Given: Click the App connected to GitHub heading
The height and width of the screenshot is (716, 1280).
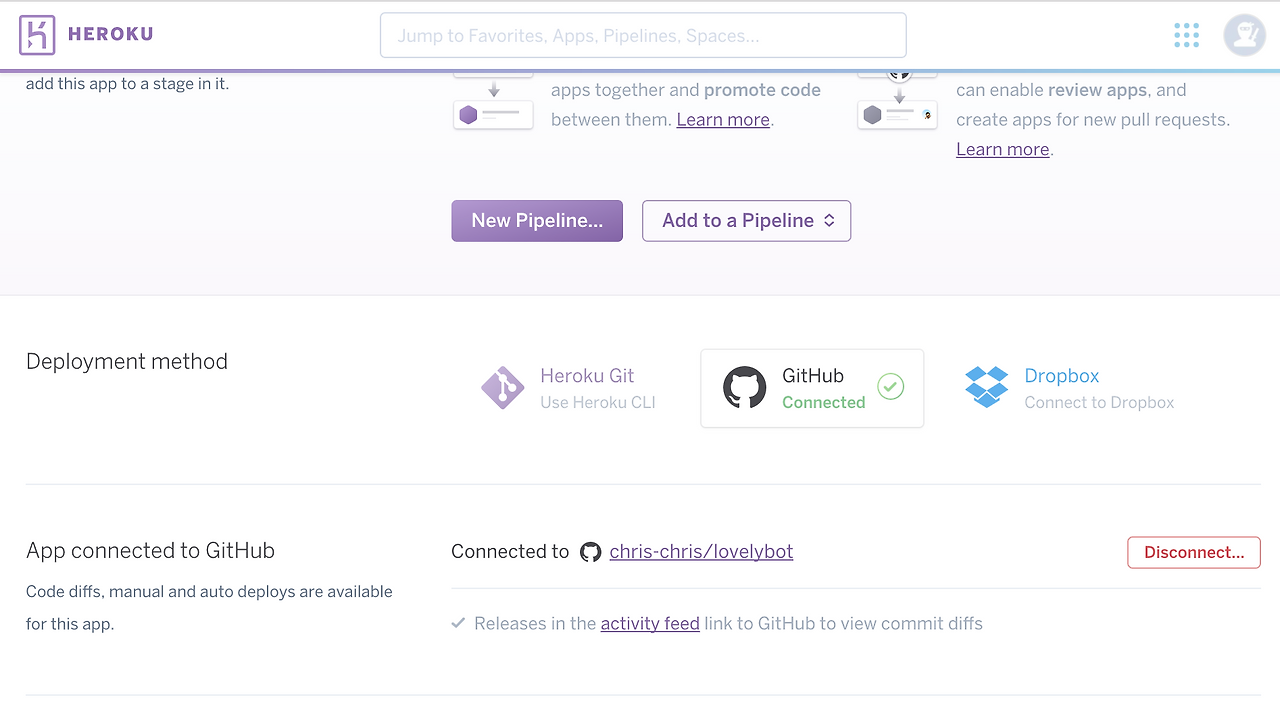Looking at the screenshot, I should tap(150, 550).
